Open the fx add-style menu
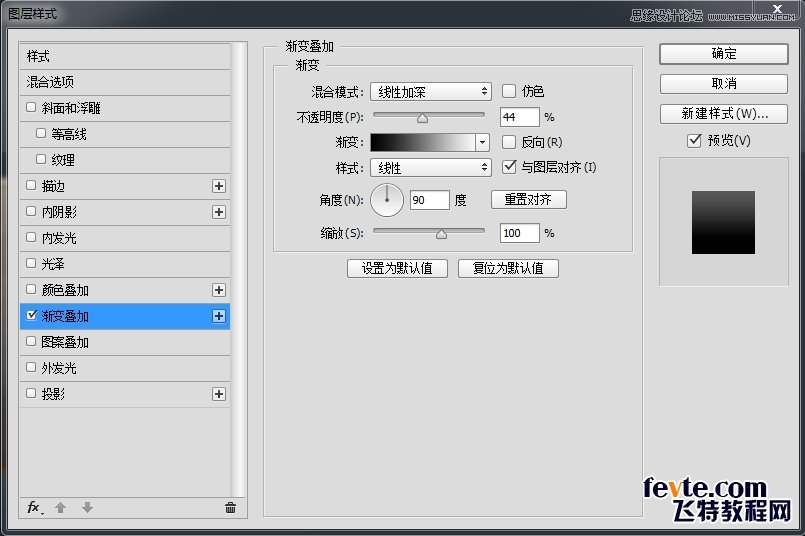 [x=35, y=508]
